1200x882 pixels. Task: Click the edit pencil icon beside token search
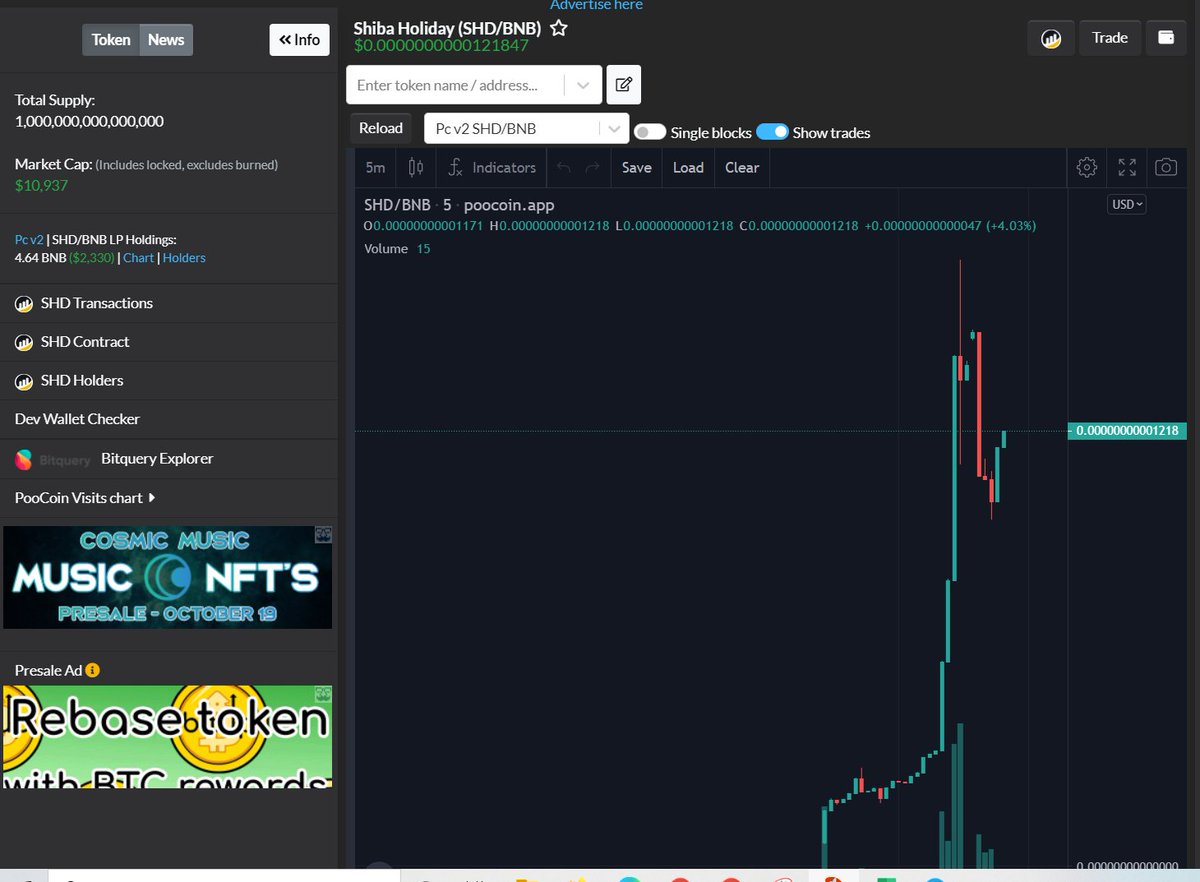pos(623,85)
